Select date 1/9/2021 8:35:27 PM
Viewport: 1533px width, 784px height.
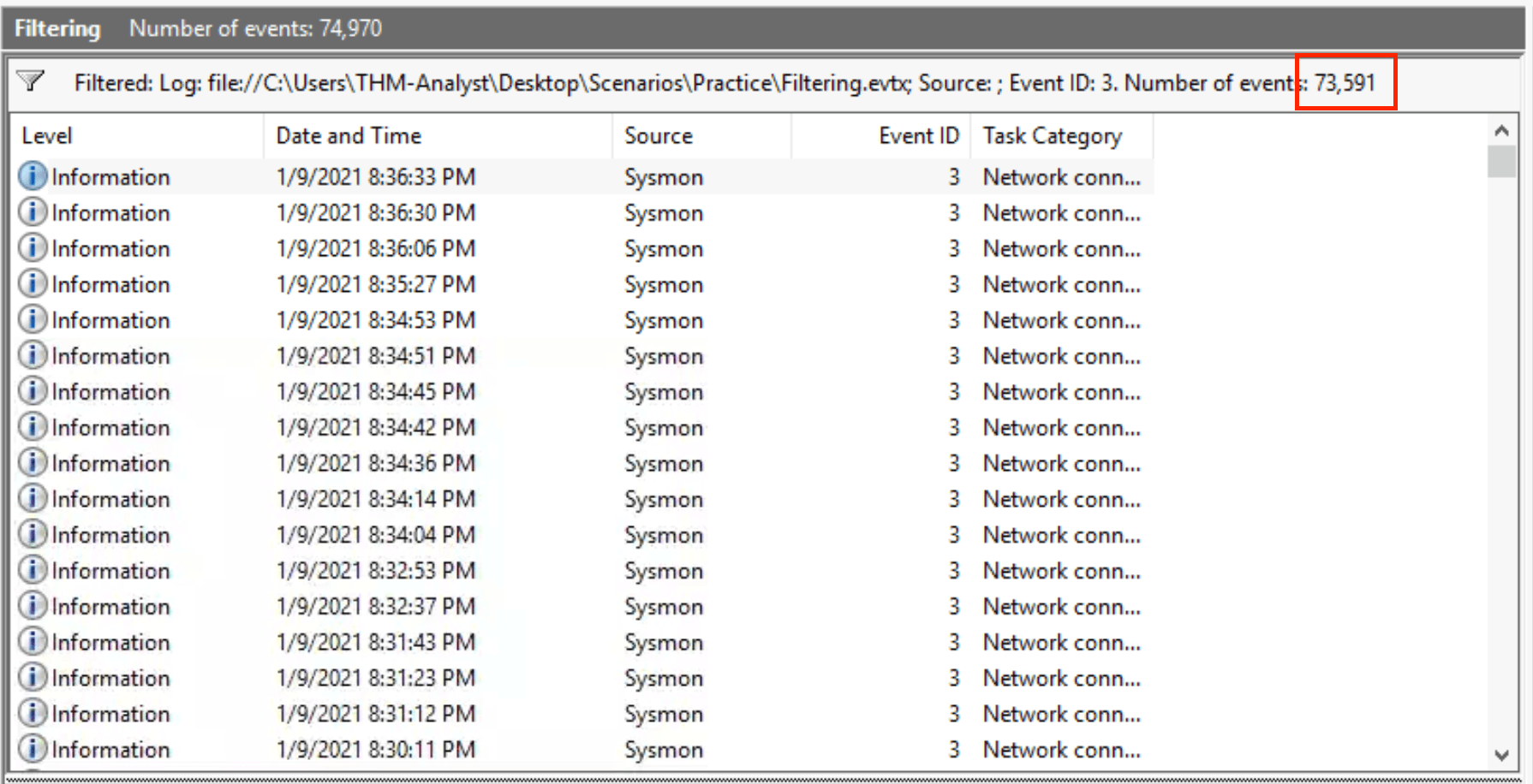tap(375, 284)
